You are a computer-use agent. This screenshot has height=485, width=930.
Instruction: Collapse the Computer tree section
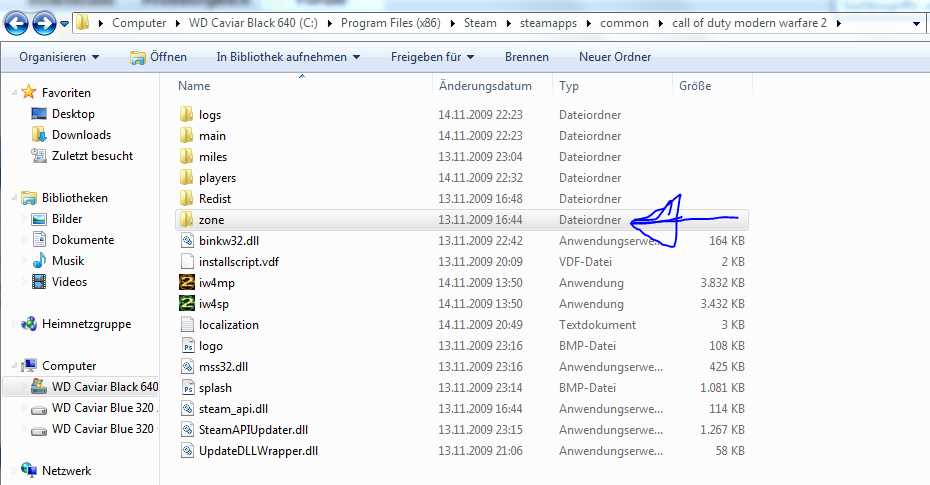[14, 366]
